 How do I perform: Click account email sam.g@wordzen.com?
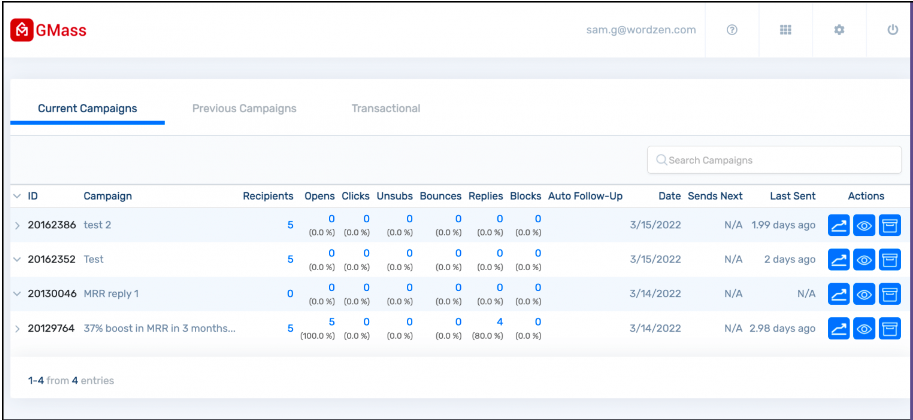pos(641,30)
